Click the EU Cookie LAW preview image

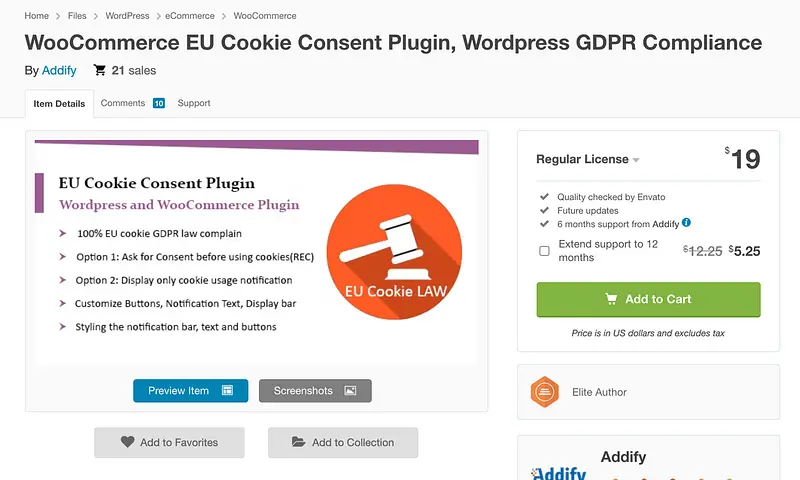point(257,252)
